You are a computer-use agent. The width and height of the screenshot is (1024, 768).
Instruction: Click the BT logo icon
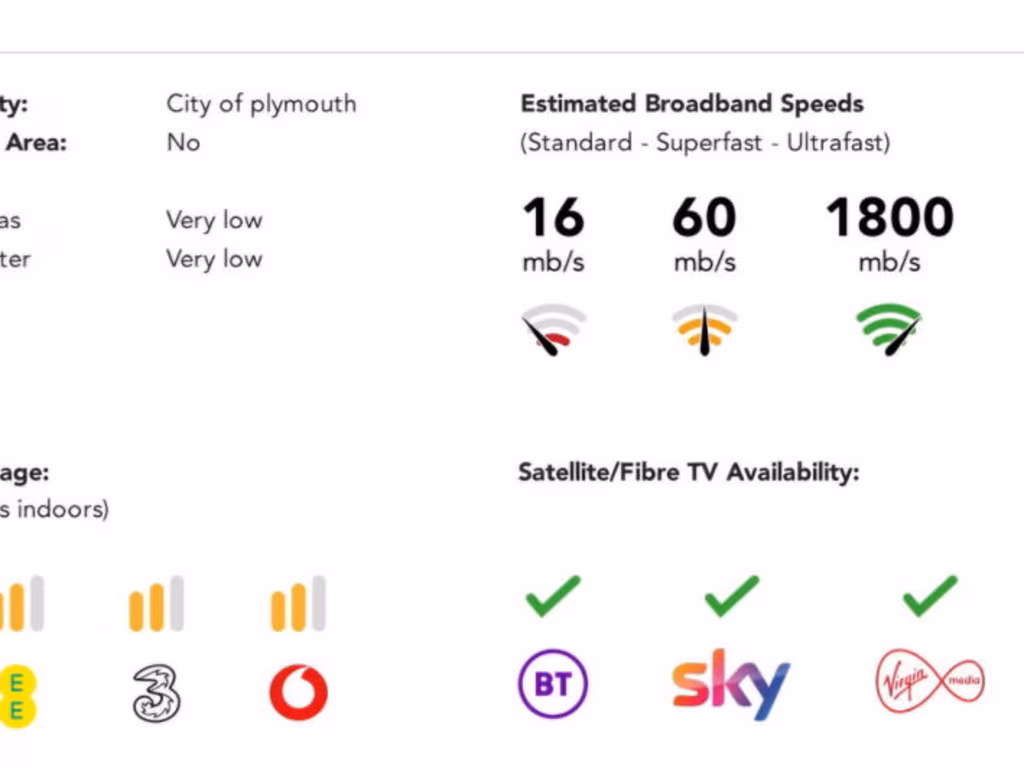tap(552, 685)
